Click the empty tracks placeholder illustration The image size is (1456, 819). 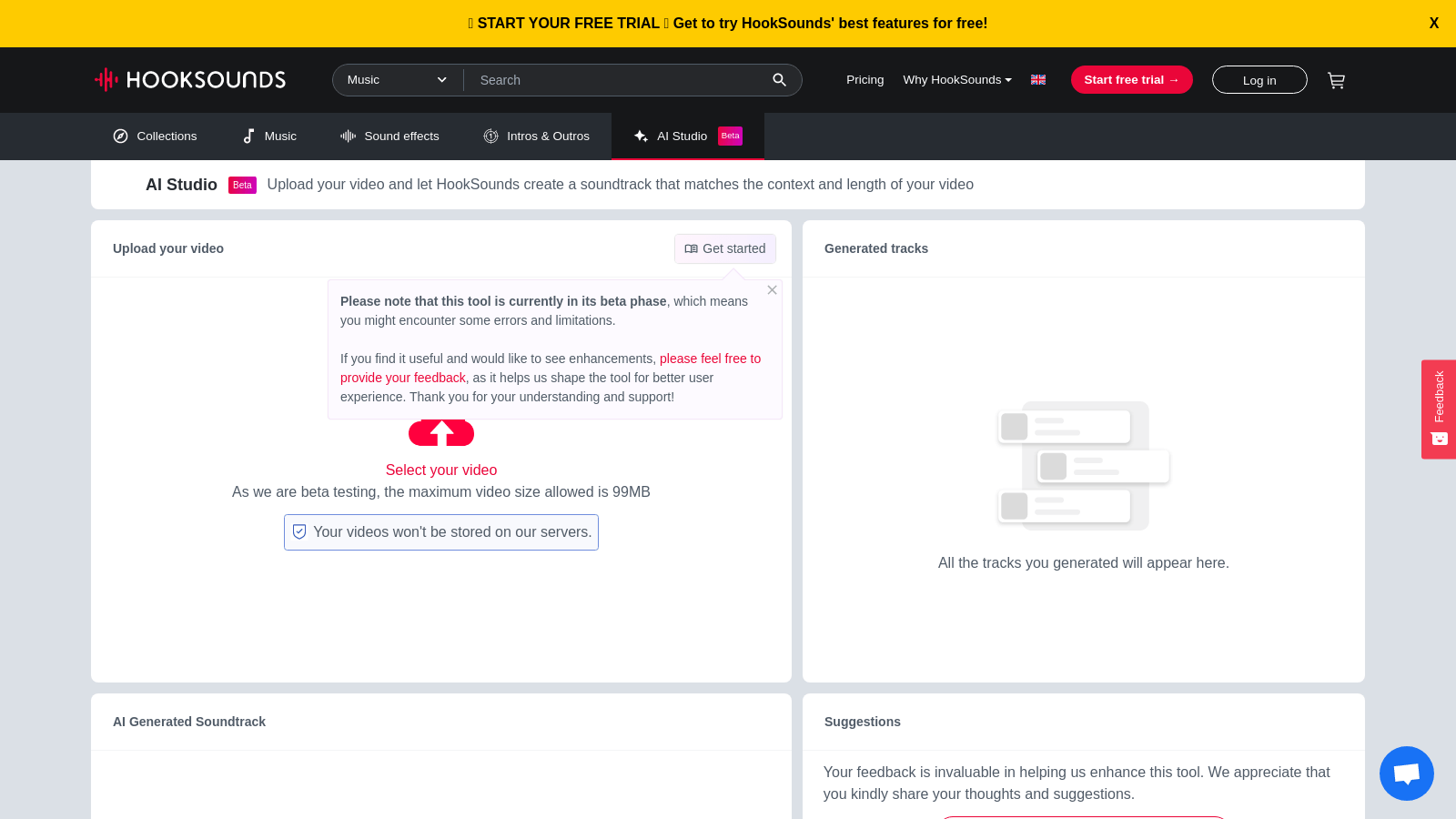(x=1083, y=466)
